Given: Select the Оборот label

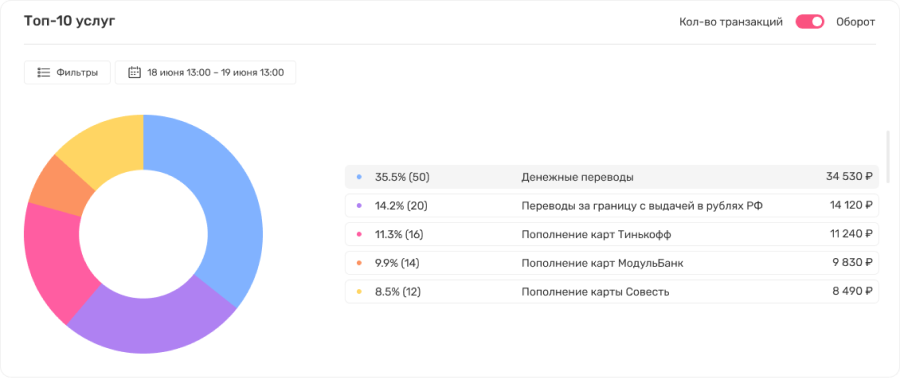Looking at the screenshot, I should (x=855, y=22).
